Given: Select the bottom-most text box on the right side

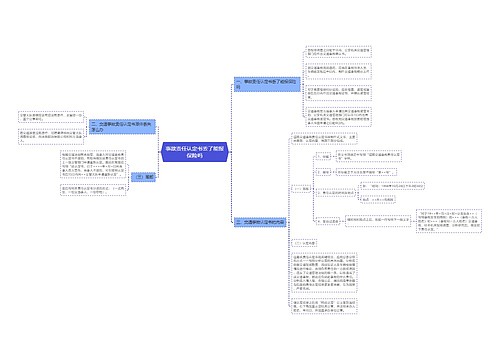Looking at the screenshot, I should tap(324, 306).
